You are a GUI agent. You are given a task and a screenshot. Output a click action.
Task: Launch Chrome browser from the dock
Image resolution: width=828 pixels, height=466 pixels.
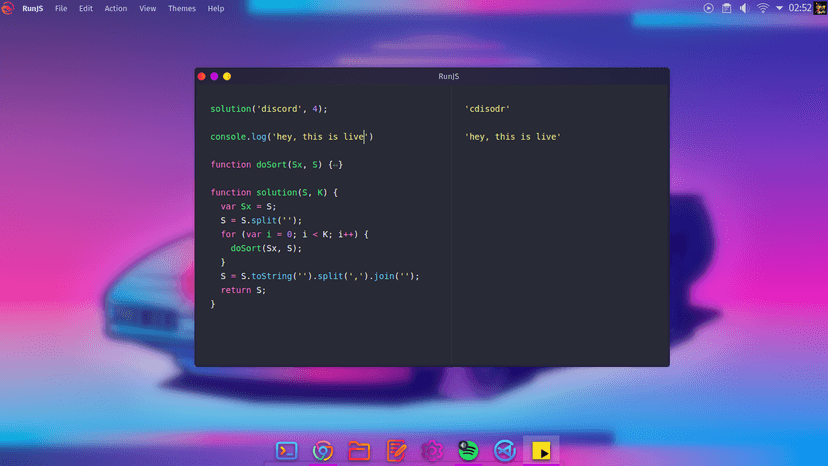point(323,451)
